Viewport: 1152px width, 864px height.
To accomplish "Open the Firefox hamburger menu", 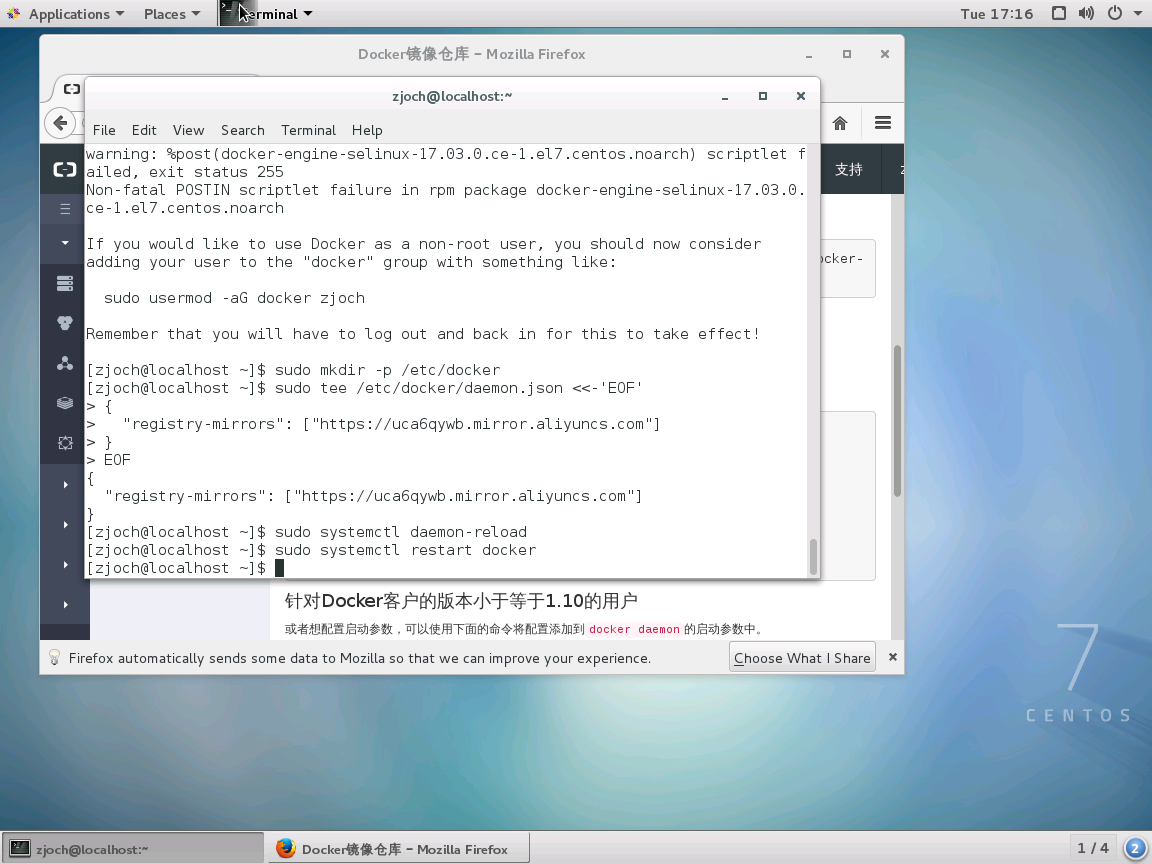I will pos(882,122).
